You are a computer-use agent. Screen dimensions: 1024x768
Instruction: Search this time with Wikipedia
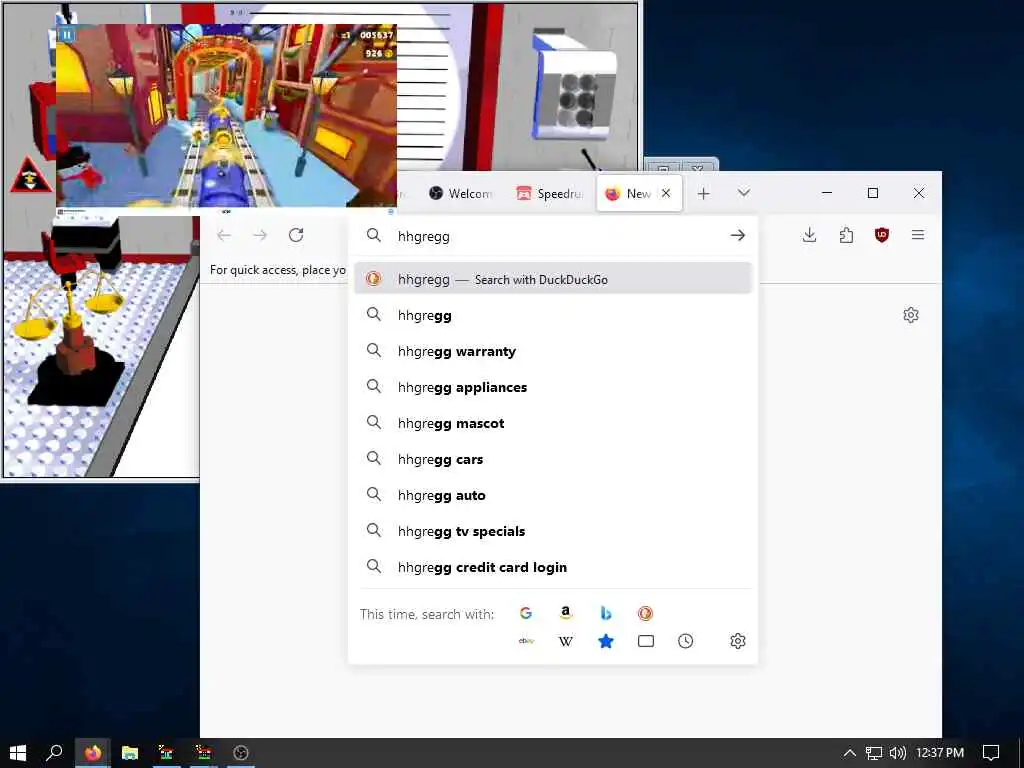(566, 641)
